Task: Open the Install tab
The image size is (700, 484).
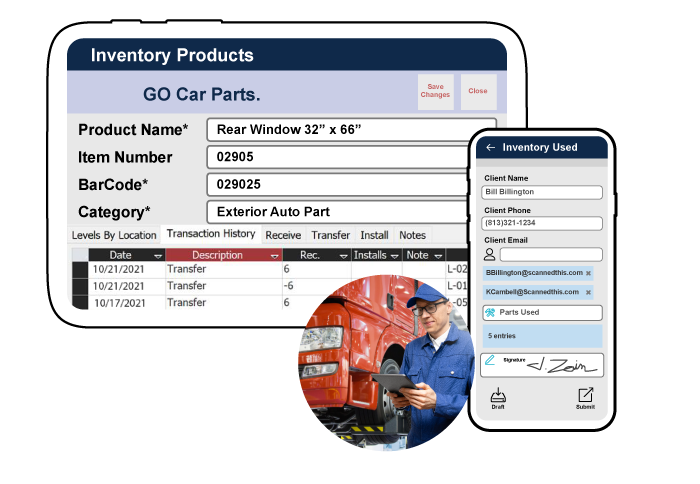Action: [x=374, y=235]
